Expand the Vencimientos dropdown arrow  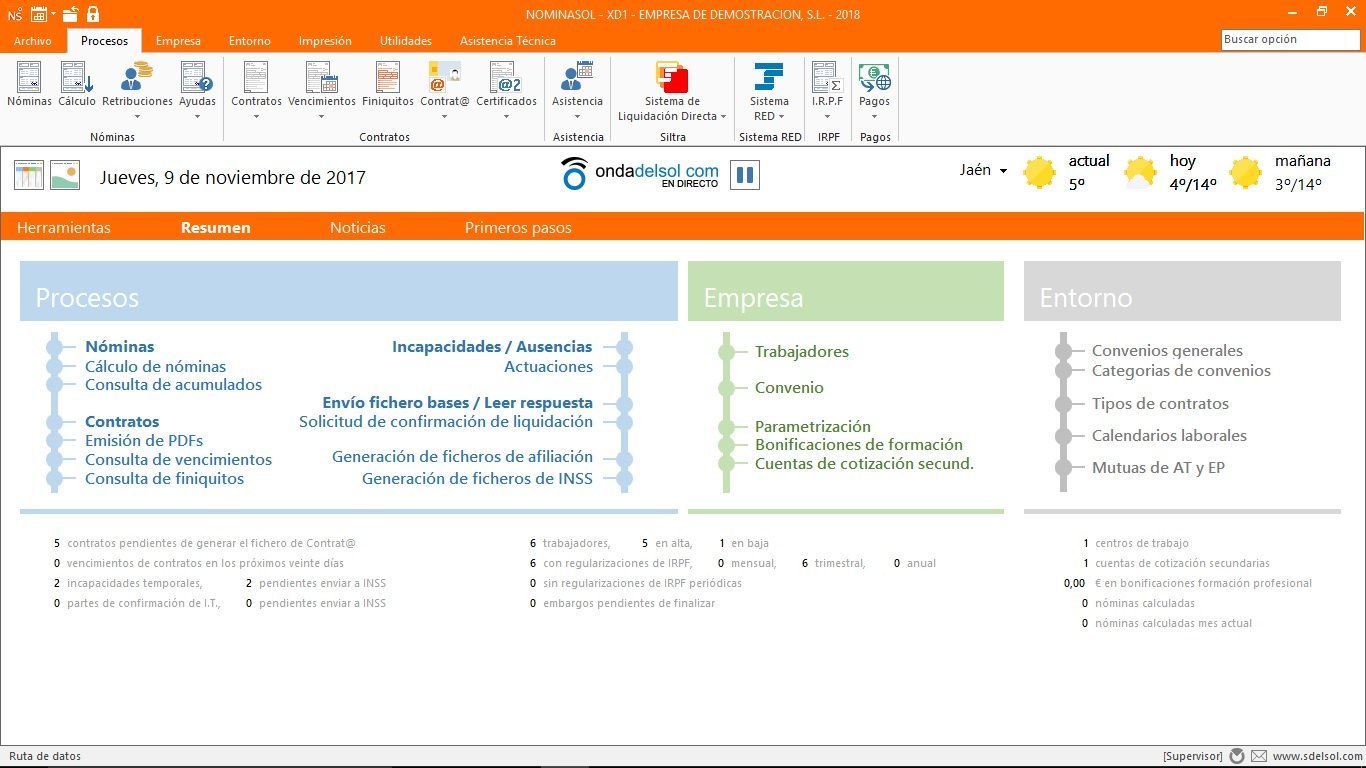[x=322, y=116]
